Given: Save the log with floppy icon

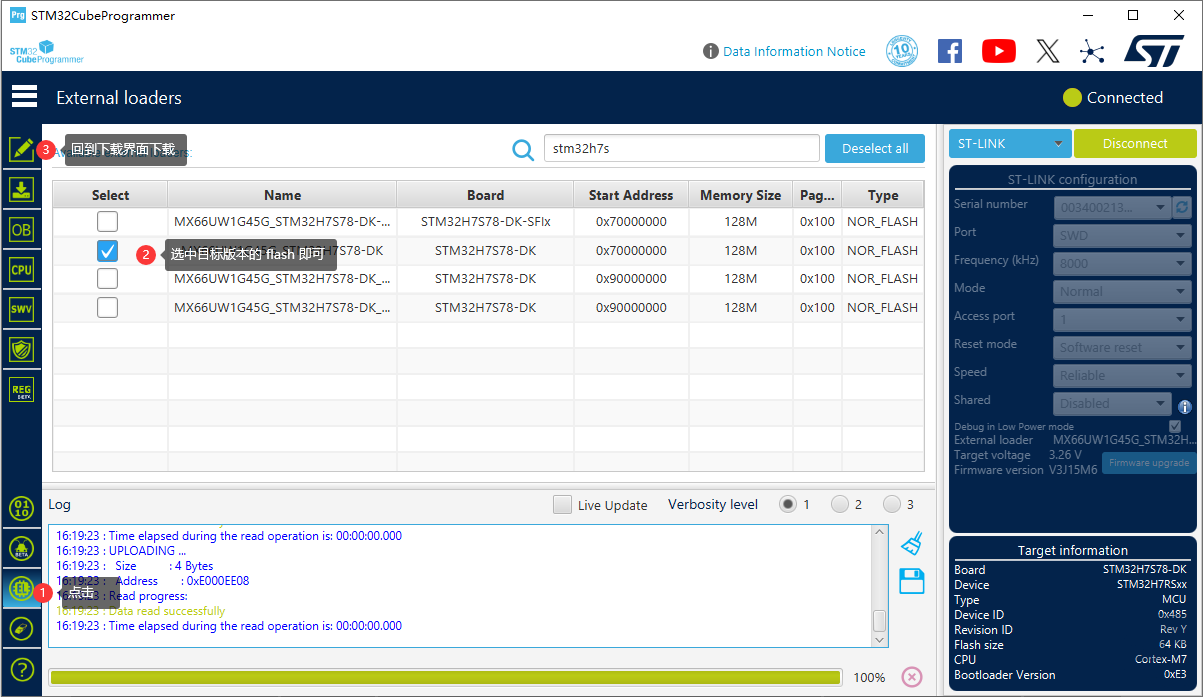Looking at the screenshot, I should point(911,581).
